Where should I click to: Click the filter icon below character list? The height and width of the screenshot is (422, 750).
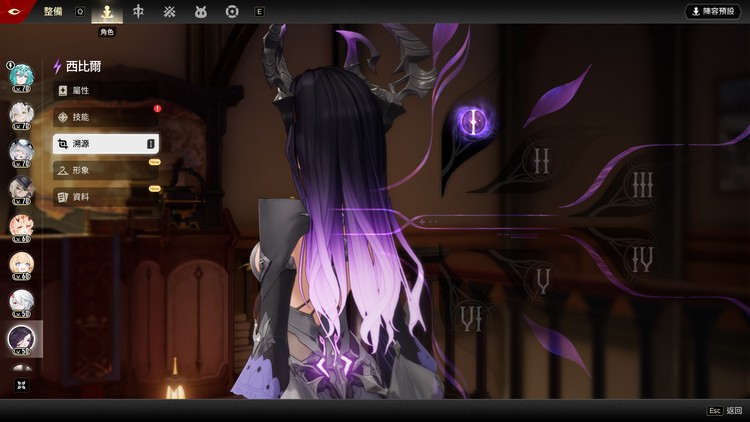[x=21, y=385]
